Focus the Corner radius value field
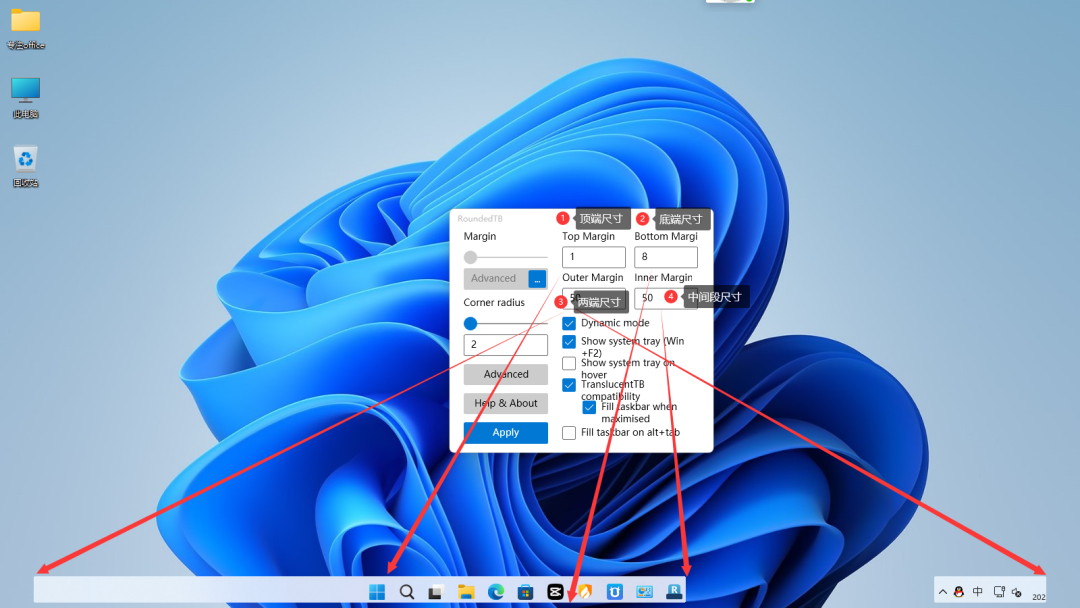The image size is (1080, 608). click(506, 344)
